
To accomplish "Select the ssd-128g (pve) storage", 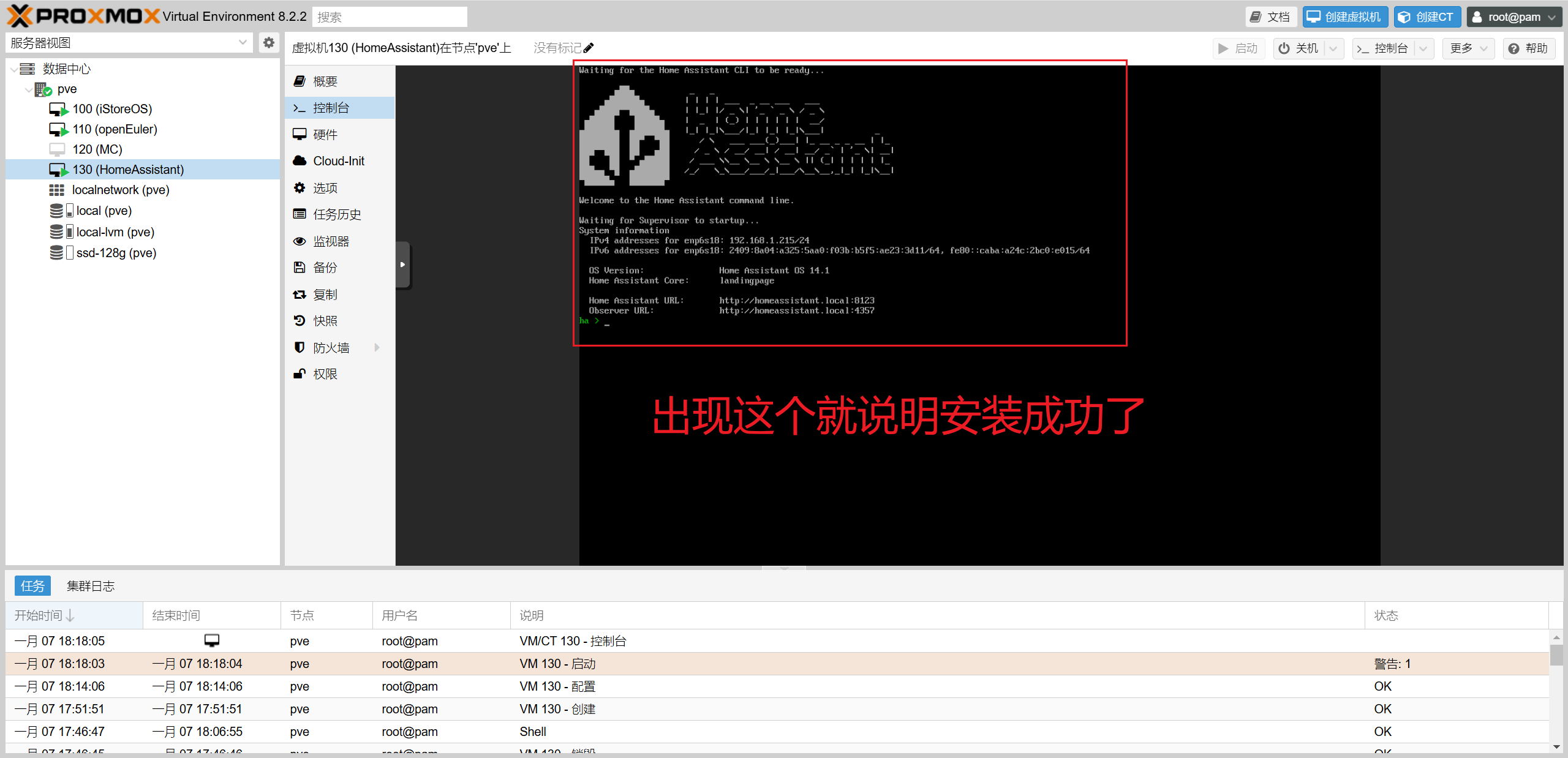I will [116, 253].
